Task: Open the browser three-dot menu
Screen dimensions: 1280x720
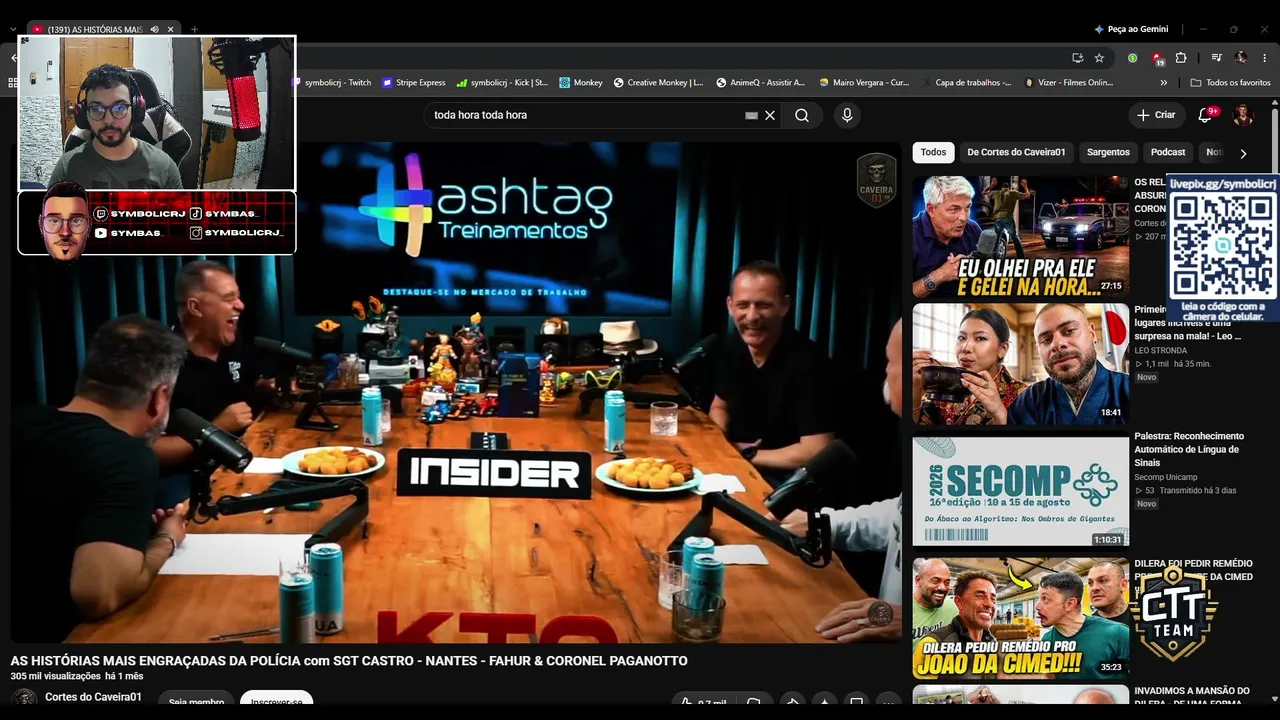Action: pyautogui.click(x=1265, y=58)
